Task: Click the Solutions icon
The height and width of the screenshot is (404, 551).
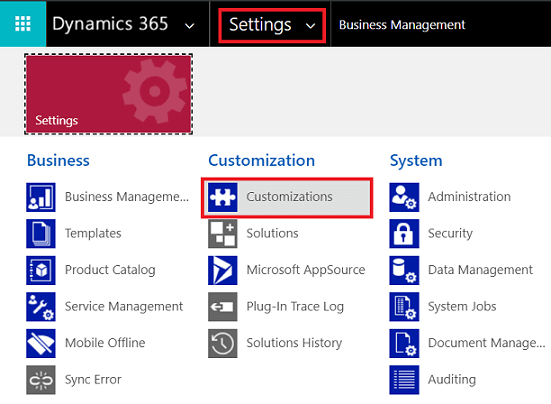Action: (222, 234)
